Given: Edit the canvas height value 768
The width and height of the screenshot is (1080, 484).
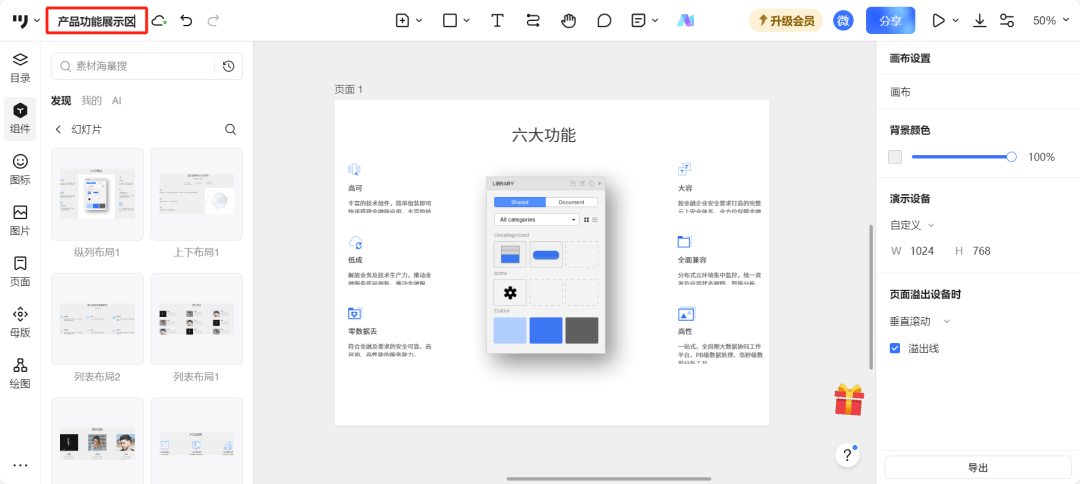Looking at the screenshot, I should [x=982, y=251].
